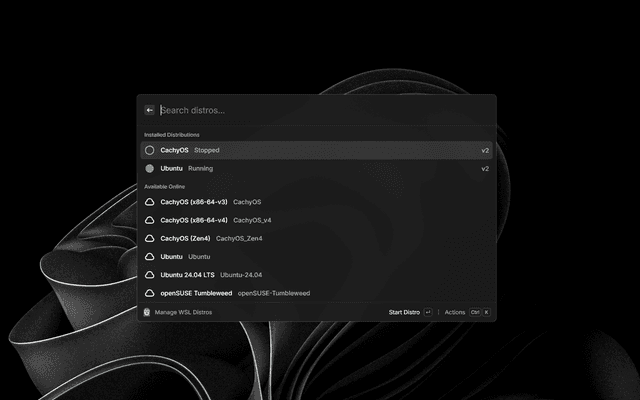The width and height of the screenshot is (640, 400).
Task: Click the v2 badge on the Ubuntu row
Action: click(x=485, y=169)
